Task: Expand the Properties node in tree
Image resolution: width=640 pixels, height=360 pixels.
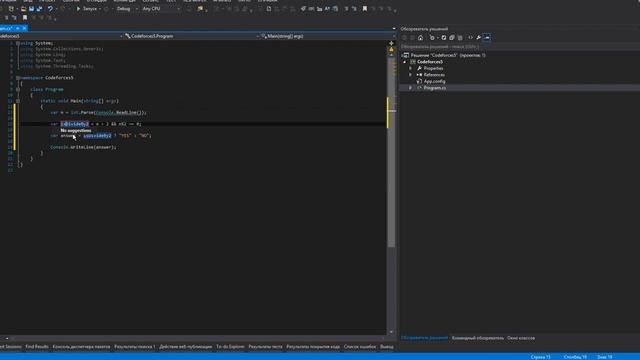Action: coord(411,68)
